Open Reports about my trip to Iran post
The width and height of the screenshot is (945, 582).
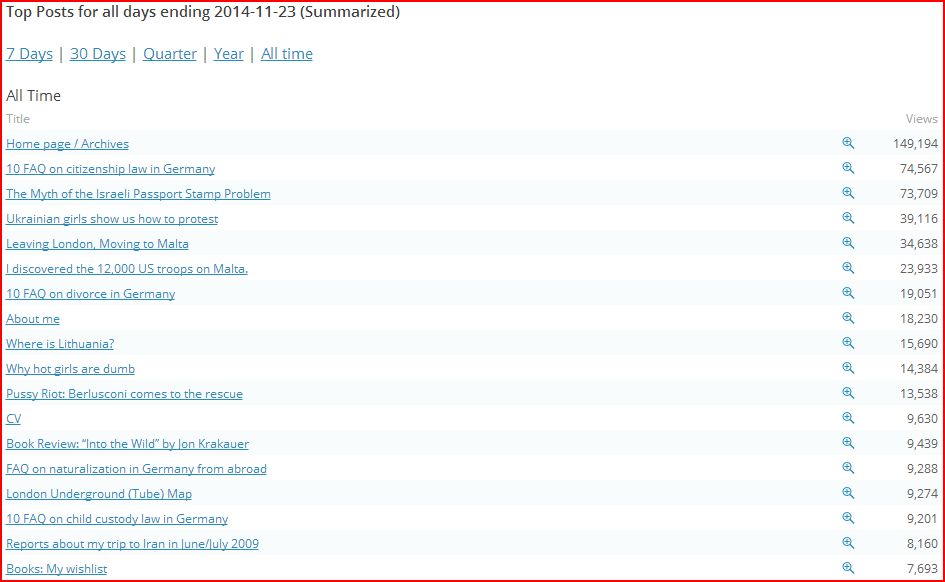[132, 544]
